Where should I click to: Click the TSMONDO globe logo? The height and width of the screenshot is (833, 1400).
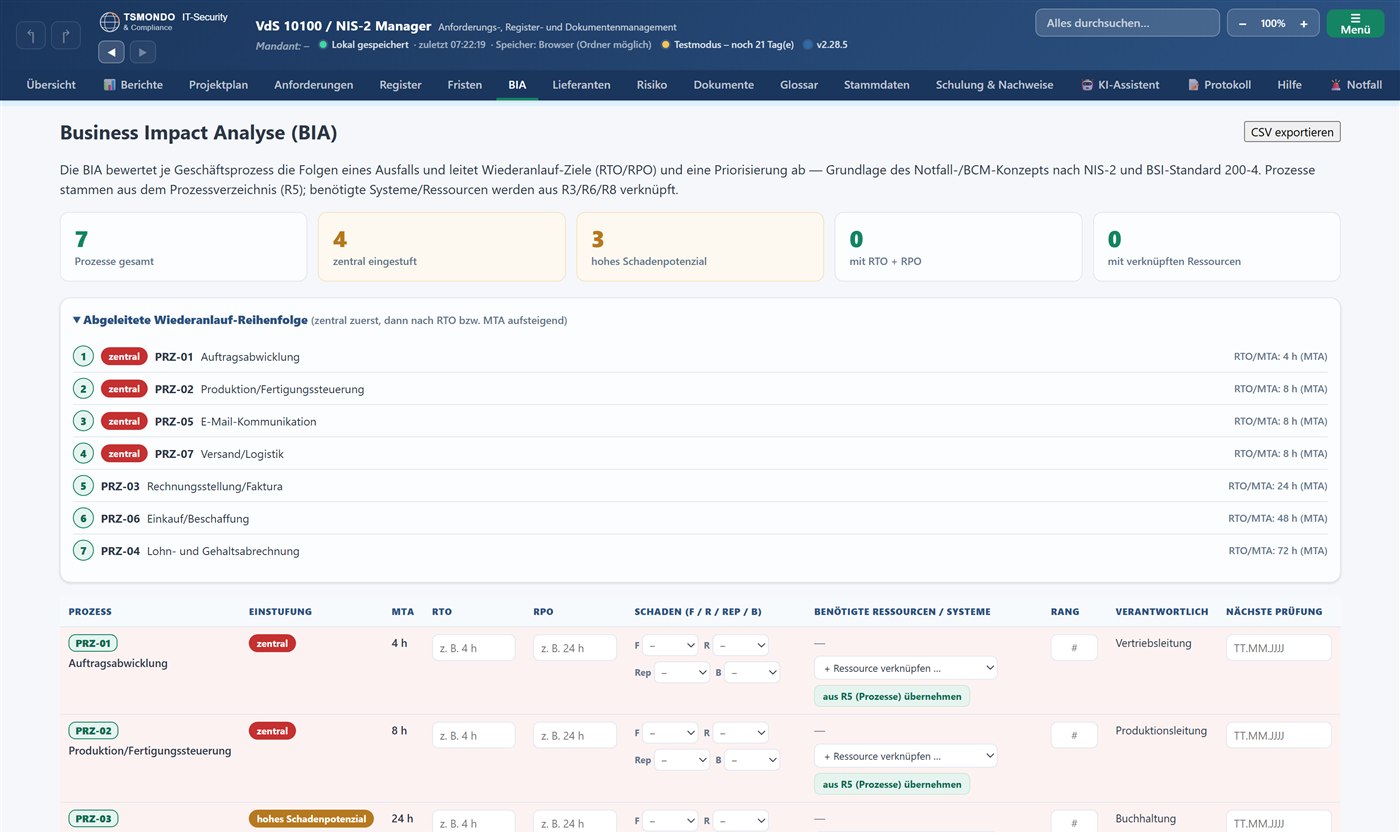tap(109, 22)
